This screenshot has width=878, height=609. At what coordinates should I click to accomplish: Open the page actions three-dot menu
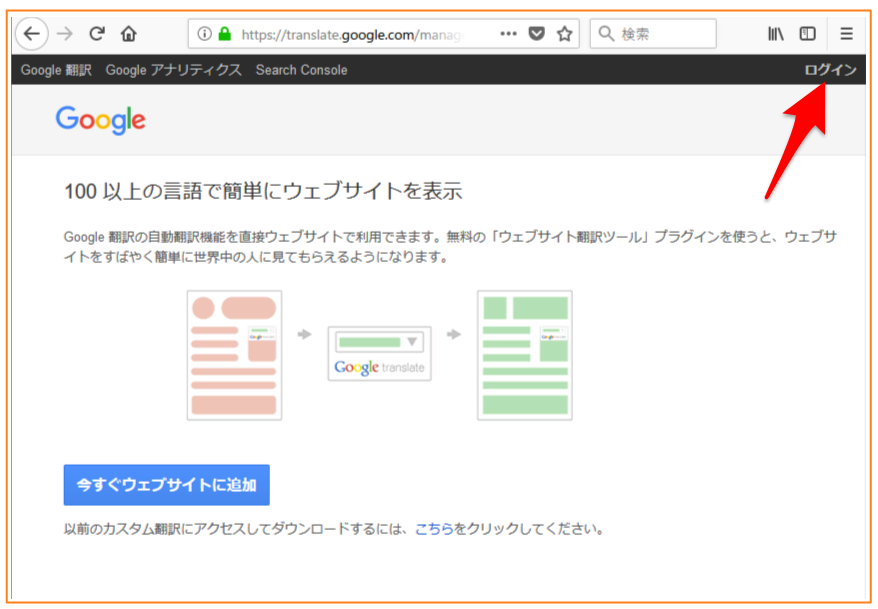[508, 34]
